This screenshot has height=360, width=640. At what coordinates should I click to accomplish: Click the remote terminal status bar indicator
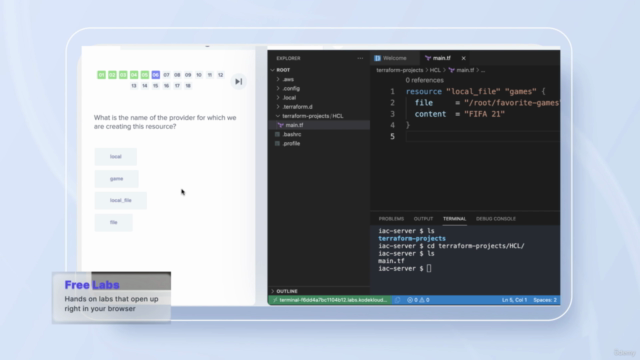coord(329,300)
